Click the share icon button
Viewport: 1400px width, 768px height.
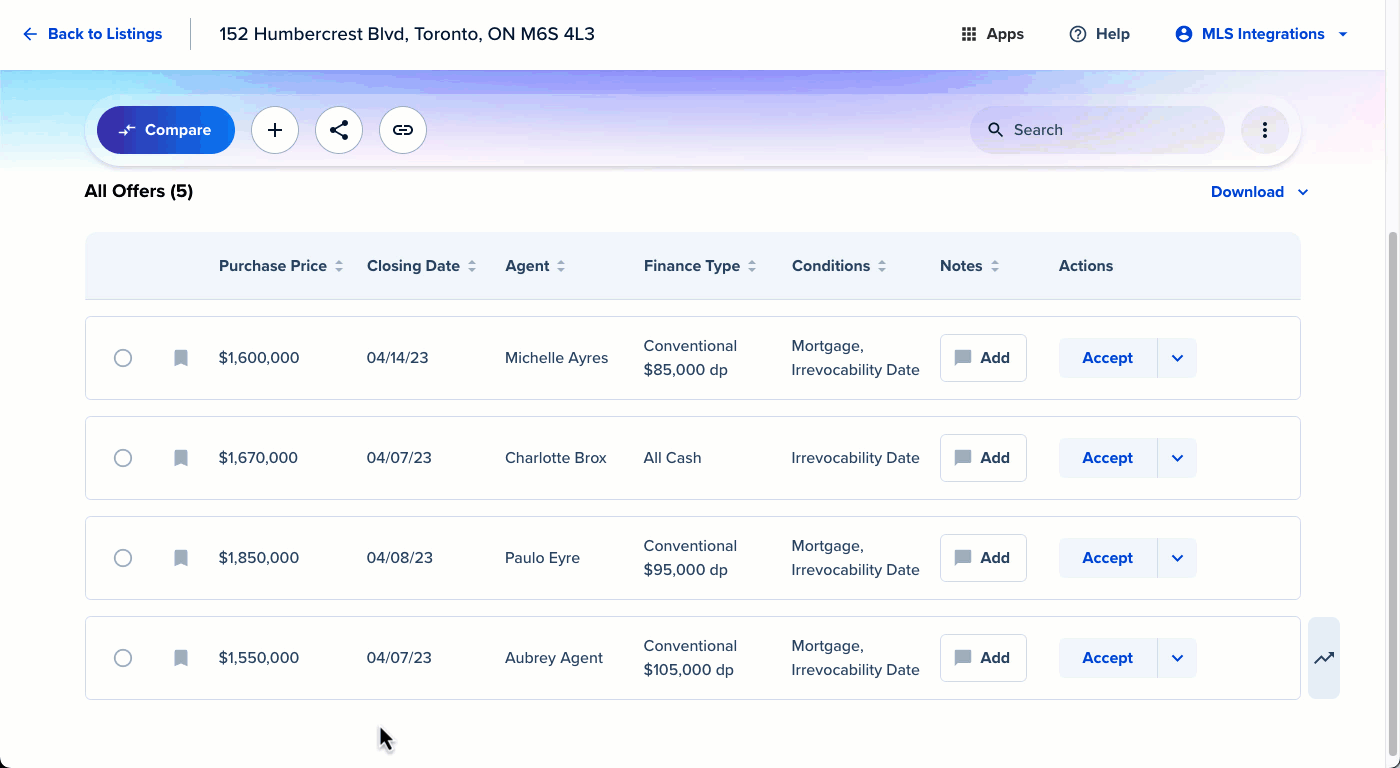tap(339, 130)
